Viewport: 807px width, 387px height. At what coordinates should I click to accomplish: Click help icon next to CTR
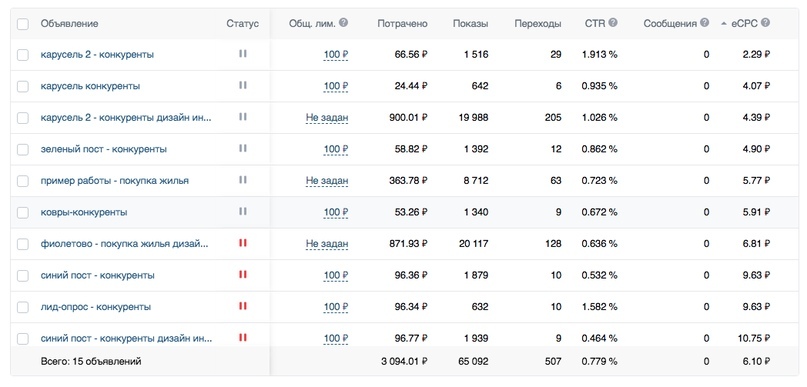613,23
